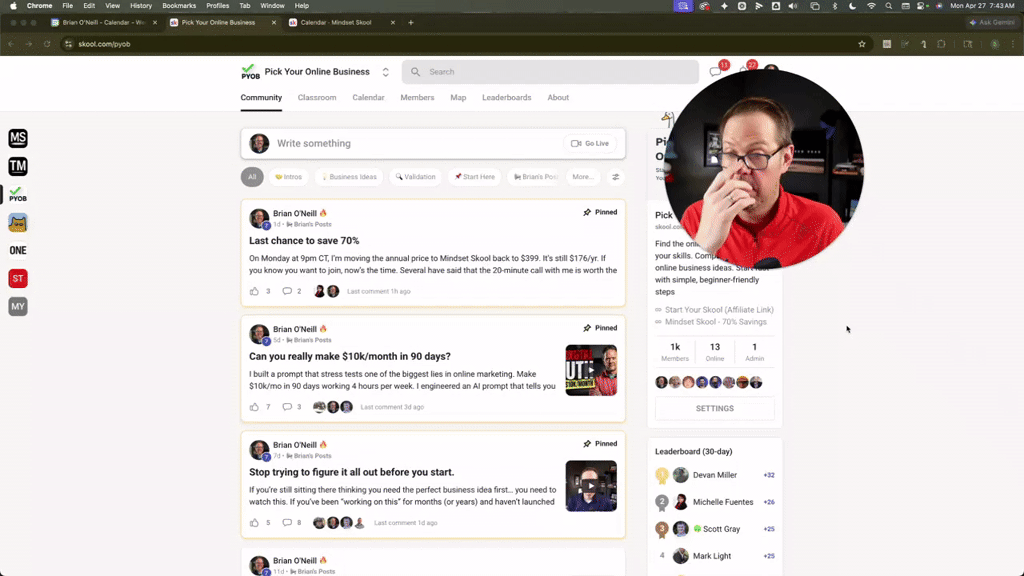1024x576 pixels.
Task: Open the Bookmarks menu in menu bar
Action: pos(179,6)
